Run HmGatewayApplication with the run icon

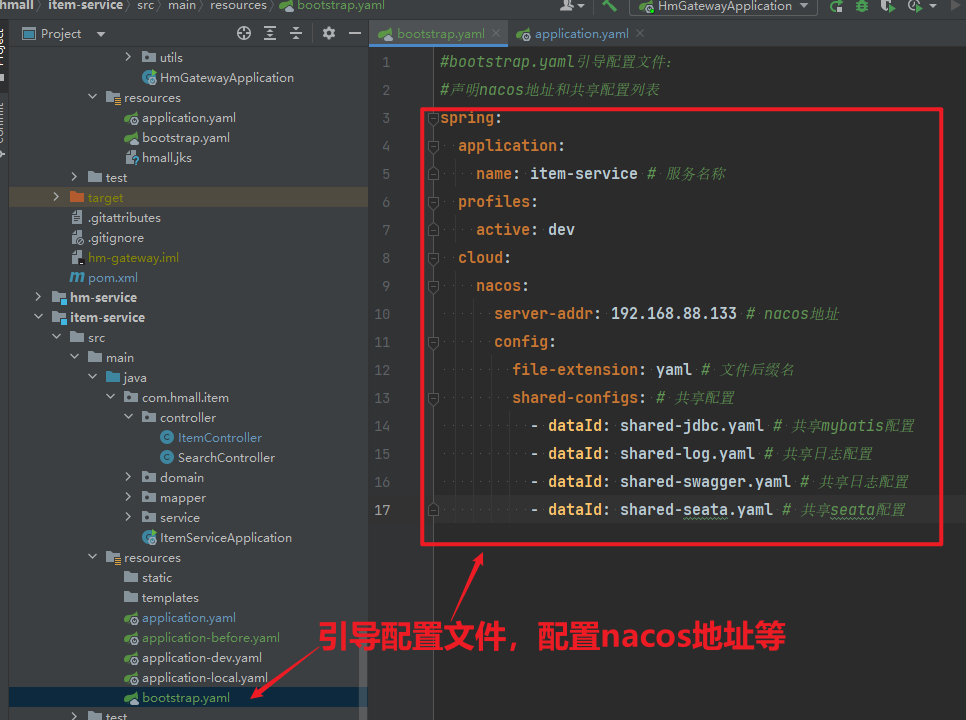pos(835,6)
